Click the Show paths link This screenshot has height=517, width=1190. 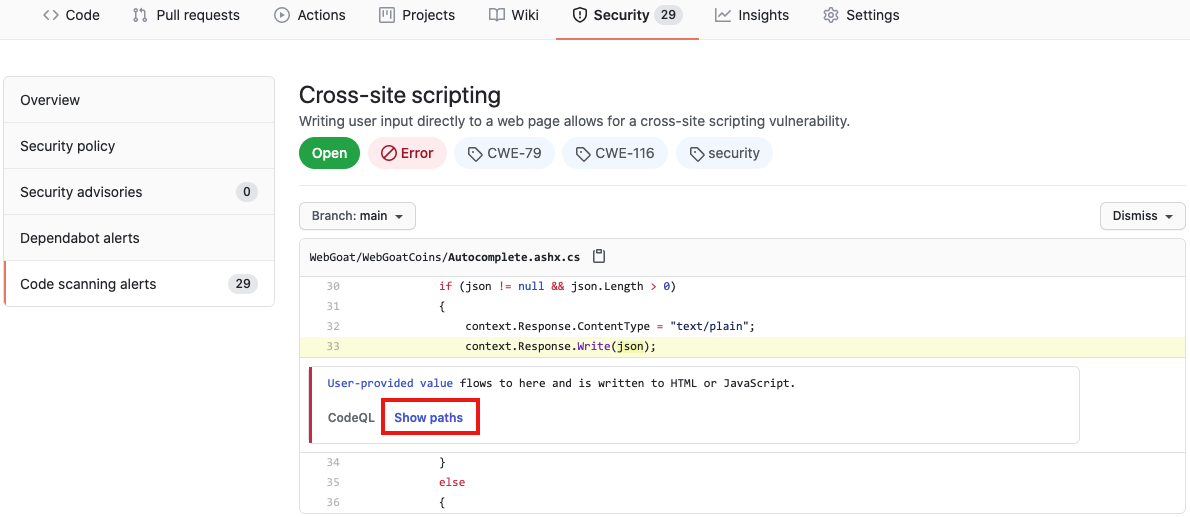click(429, 417)
